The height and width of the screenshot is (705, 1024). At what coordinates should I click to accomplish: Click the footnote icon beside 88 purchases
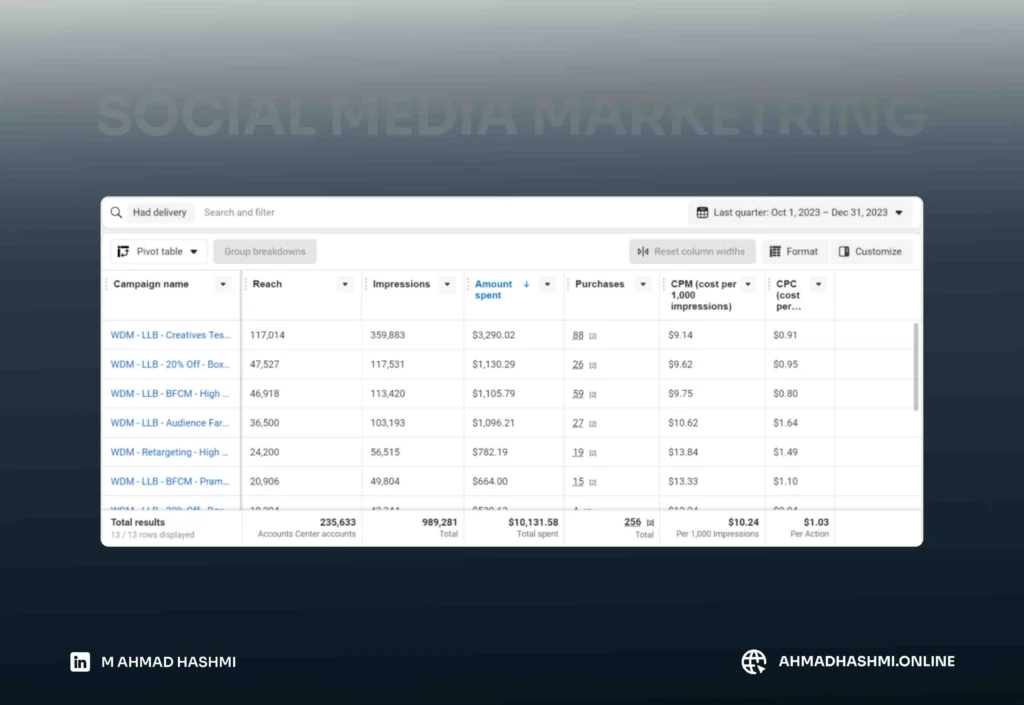(x=593, y=336)
